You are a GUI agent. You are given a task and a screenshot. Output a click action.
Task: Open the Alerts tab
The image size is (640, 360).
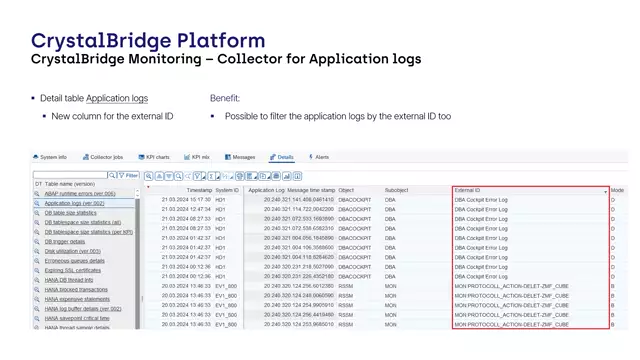(319, 157)
